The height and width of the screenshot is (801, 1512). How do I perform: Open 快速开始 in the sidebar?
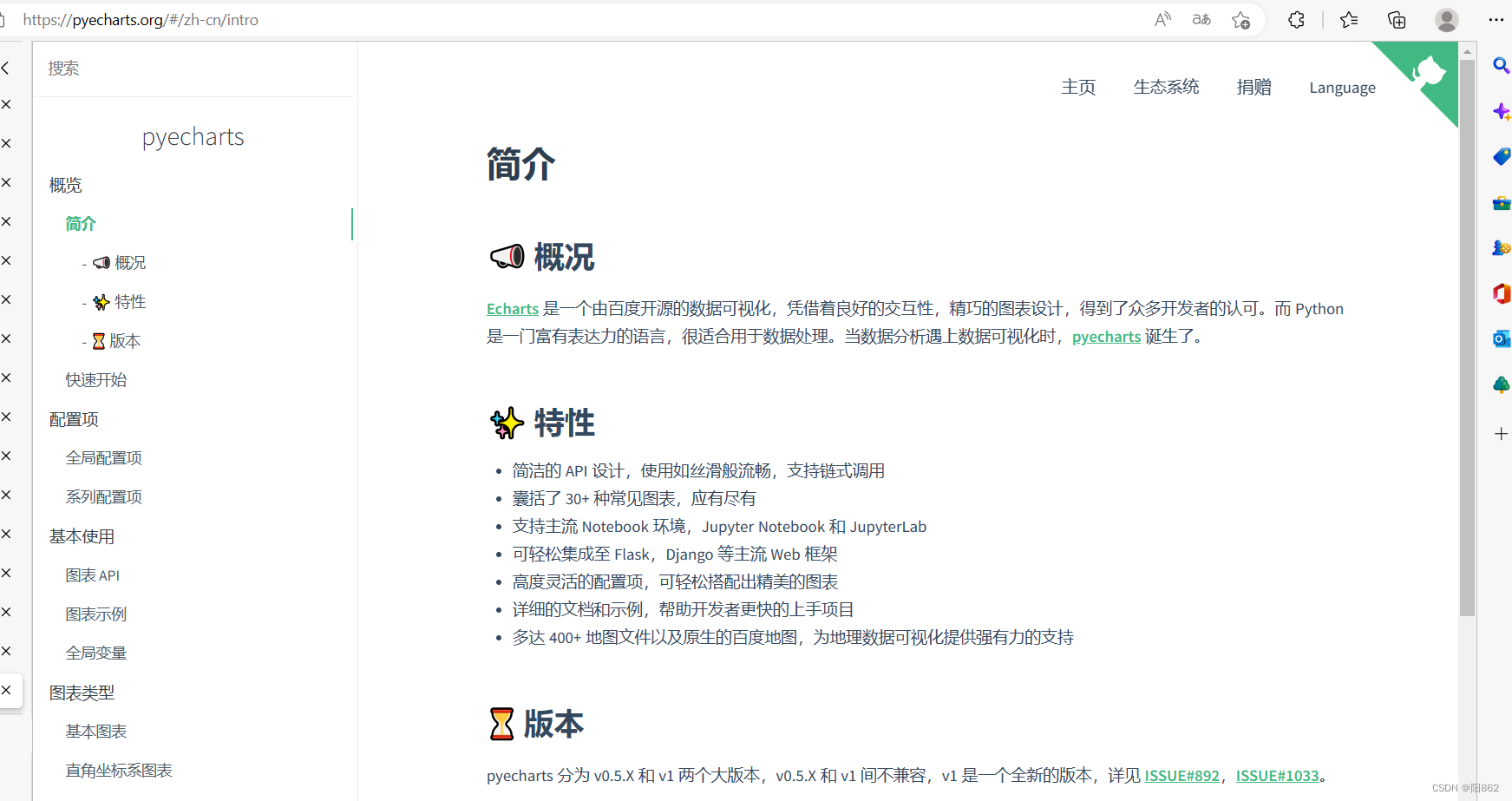(x=96, y=380)
